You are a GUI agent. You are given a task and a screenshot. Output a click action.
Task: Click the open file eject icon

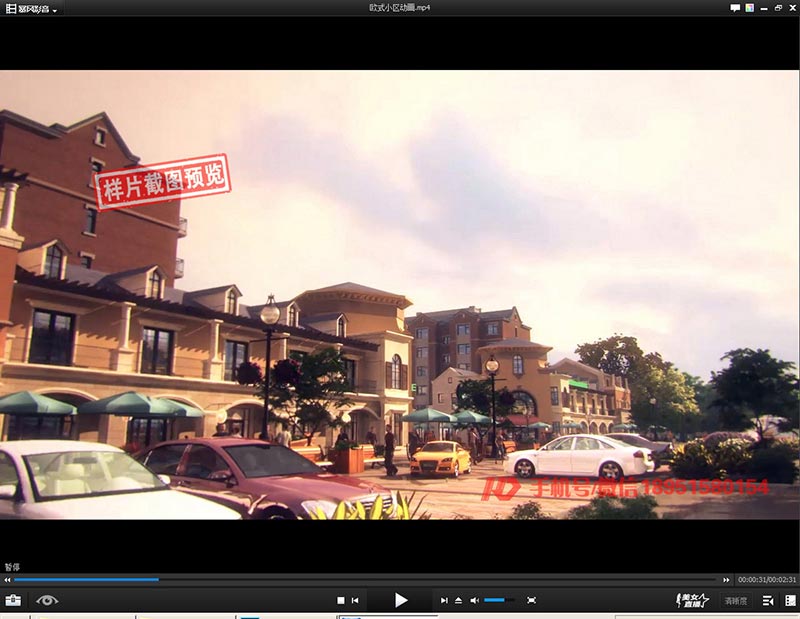click(458, 600)
